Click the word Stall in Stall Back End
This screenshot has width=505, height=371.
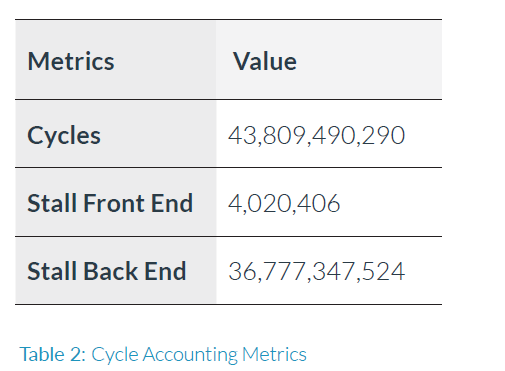pos(53,271)
